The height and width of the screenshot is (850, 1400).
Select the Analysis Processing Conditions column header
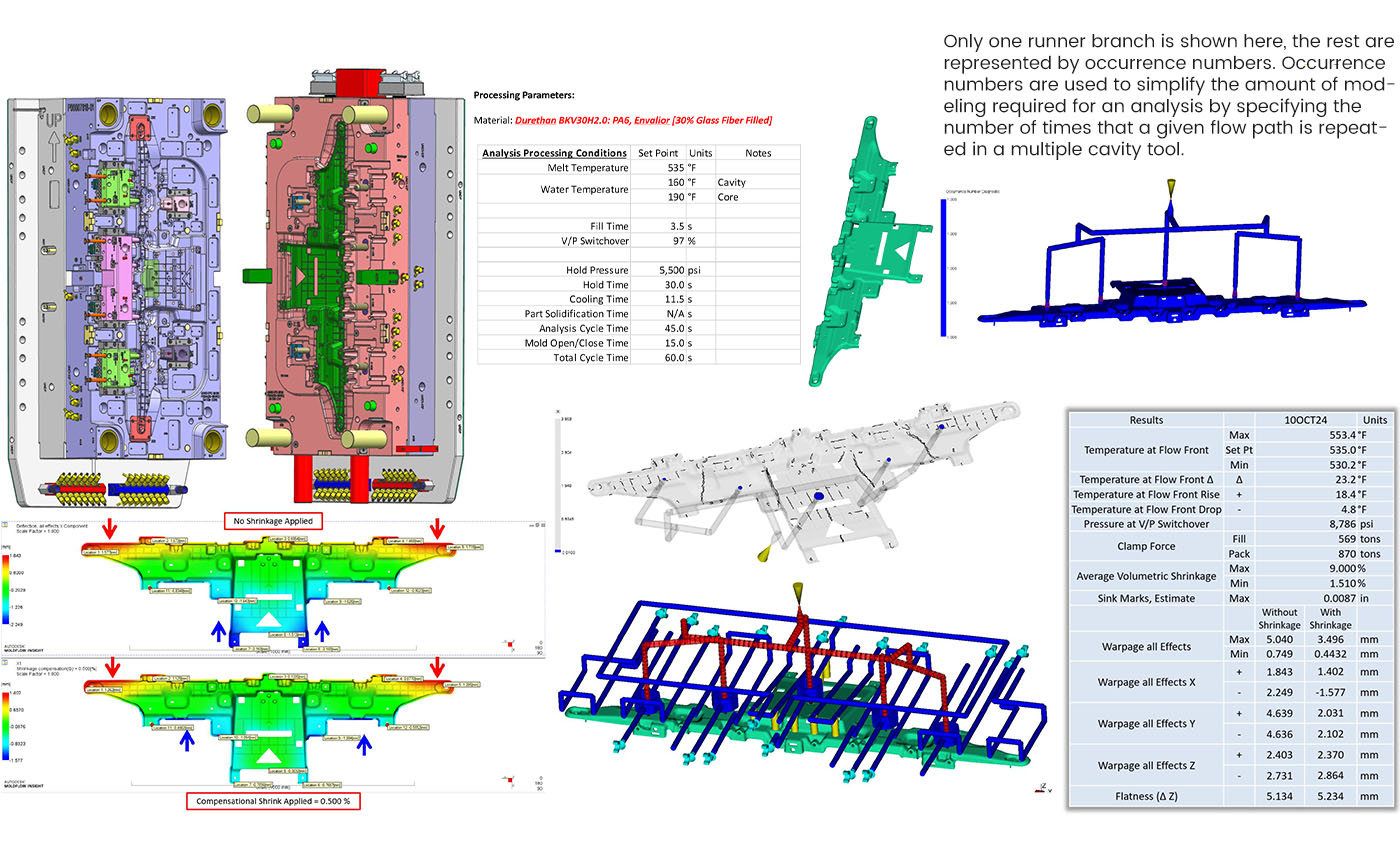coord(554,153)
